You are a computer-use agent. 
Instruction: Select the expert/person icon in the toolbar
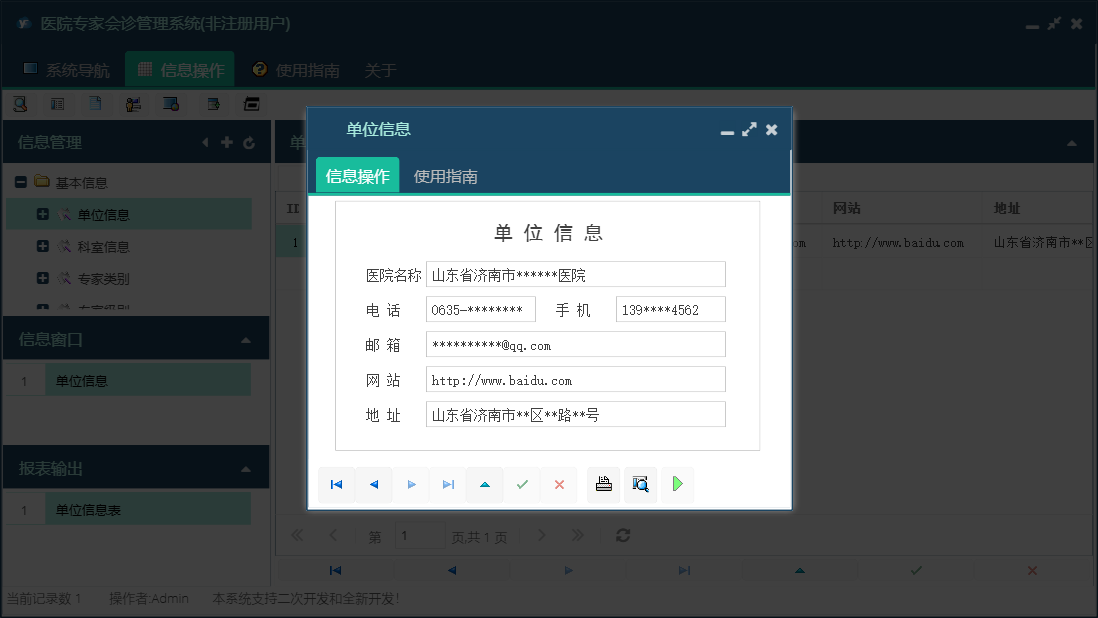133,103
